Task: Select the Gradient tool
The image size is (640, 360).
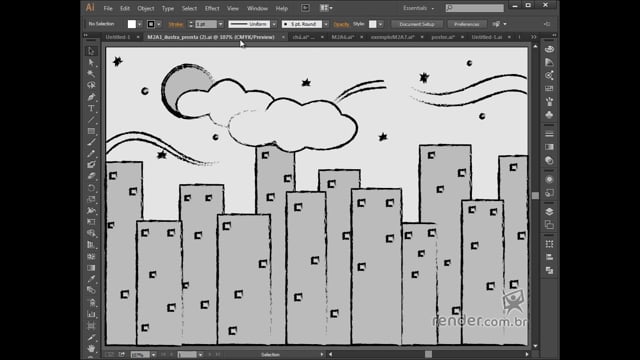Action: pos(91,268)
